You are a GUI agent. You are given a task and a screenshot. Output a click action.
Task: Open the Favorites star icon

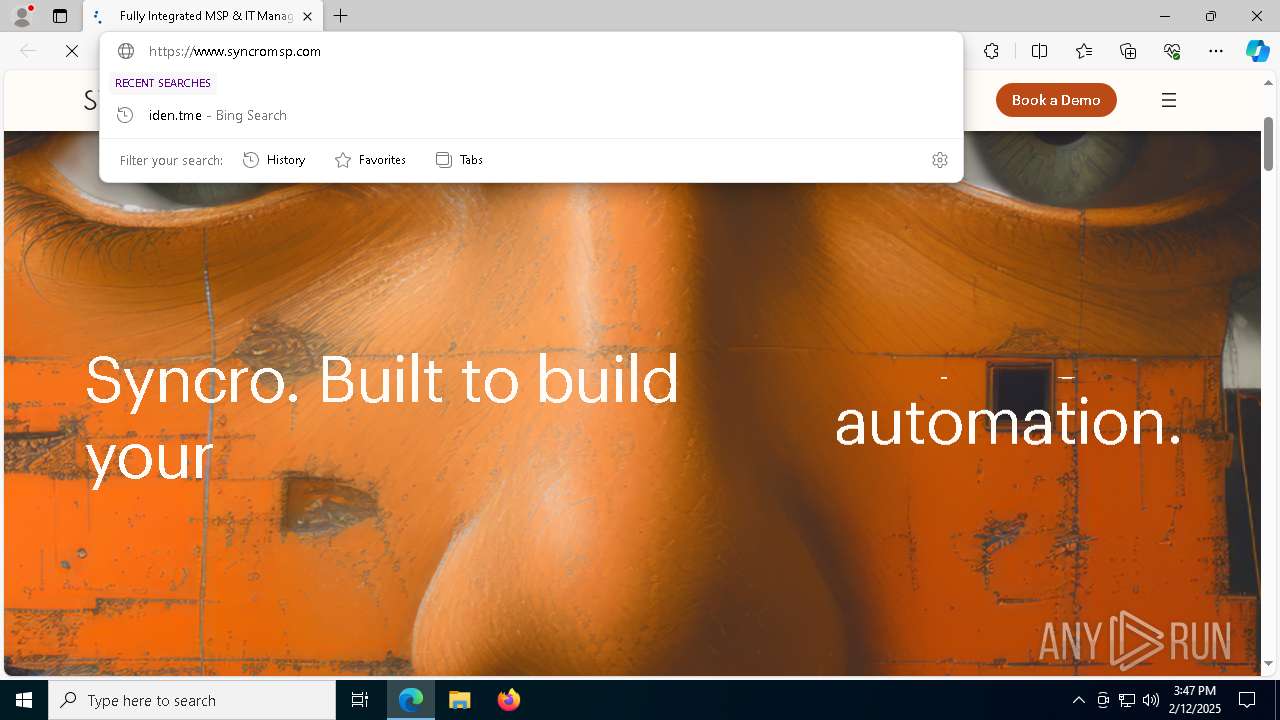(x=1084, y=51)
